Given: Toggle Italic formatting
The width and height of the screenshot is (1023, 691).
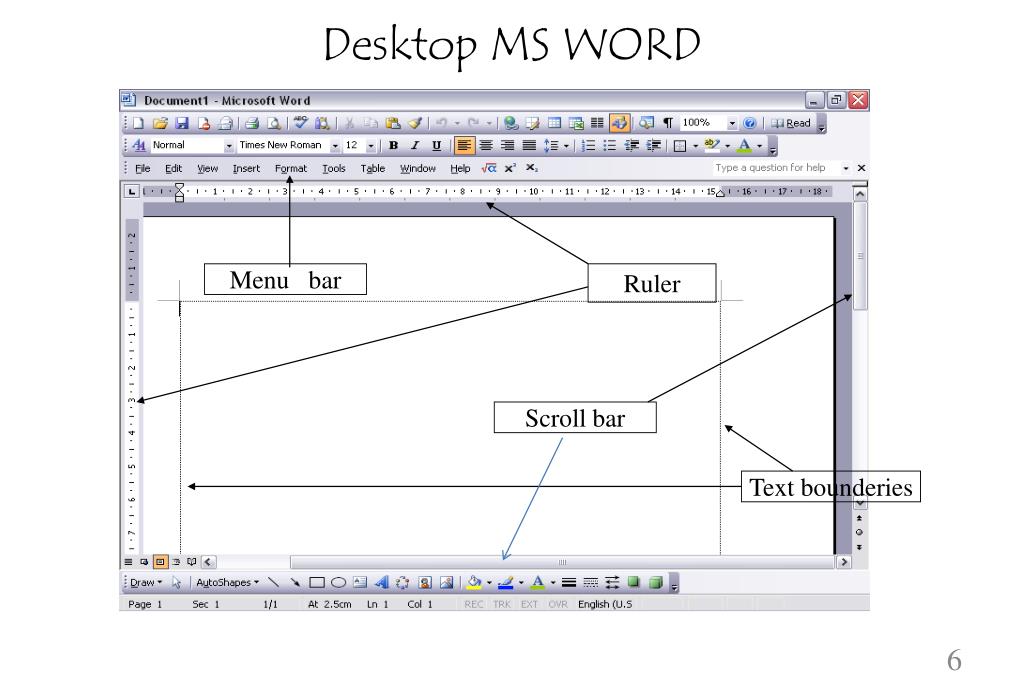Looking at the screenshot, I should (x=415, y=145).
